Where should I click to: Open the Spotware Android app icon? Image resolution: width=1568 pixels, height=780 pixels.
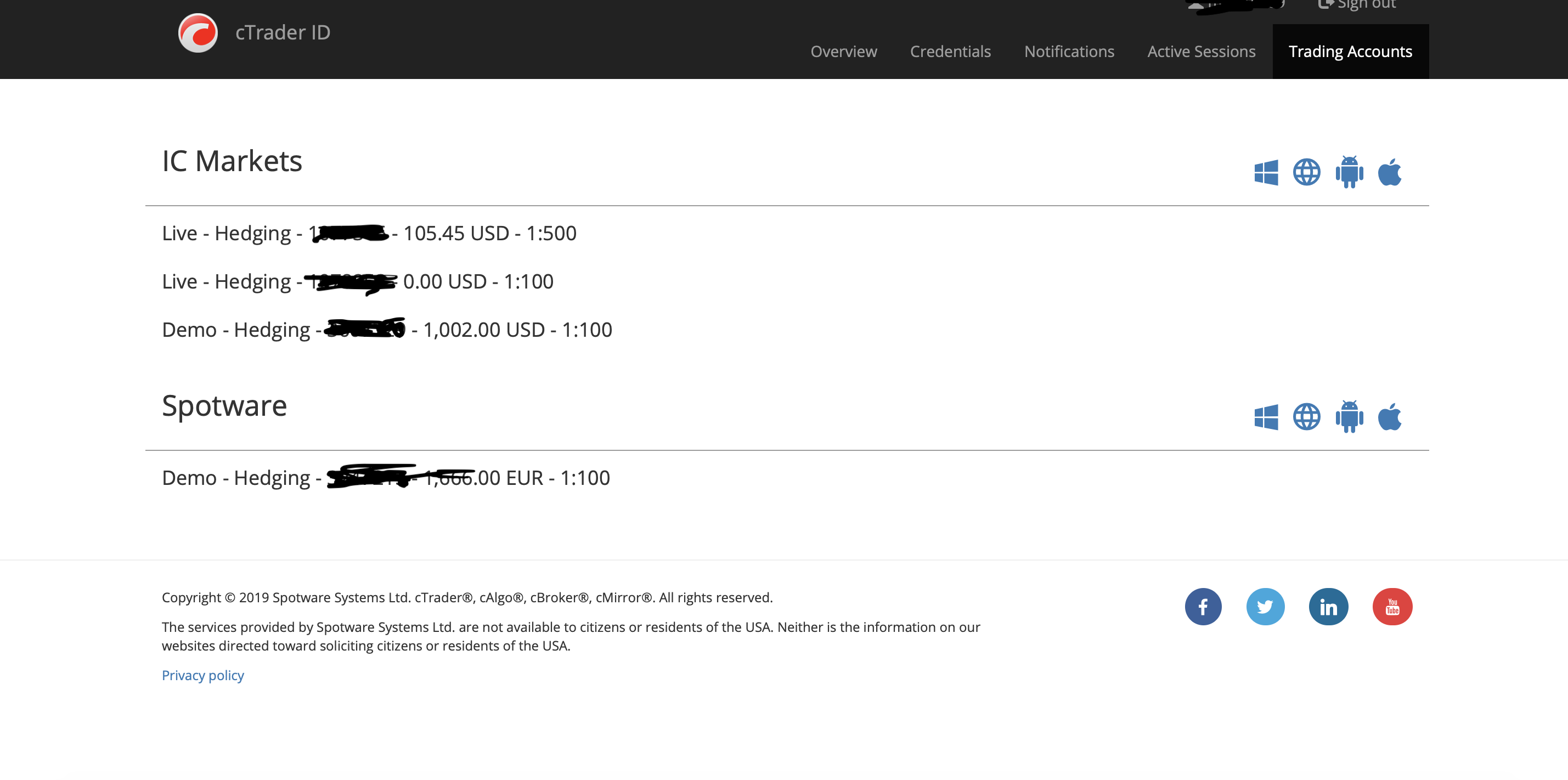tap(1349, 417)
